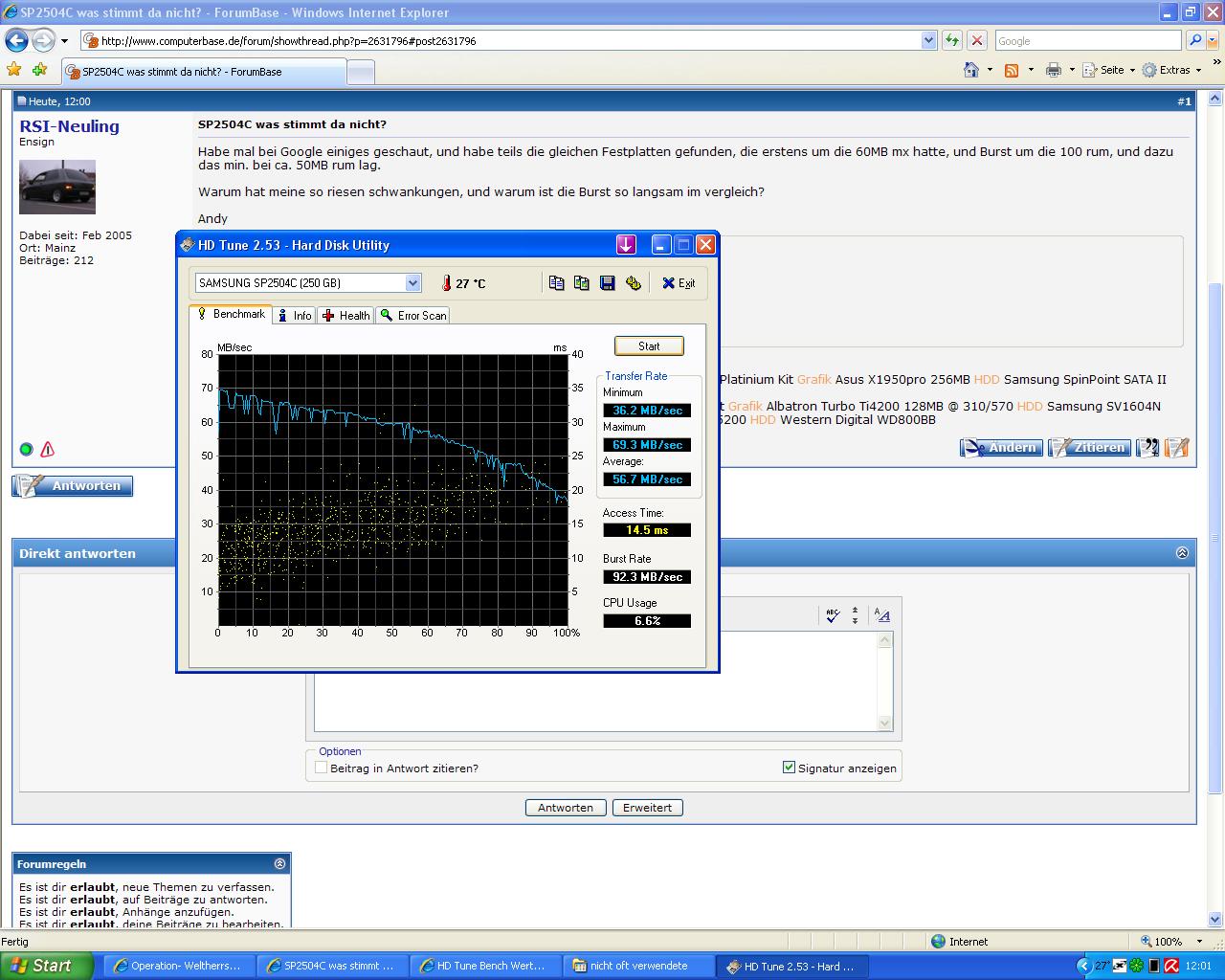Switch to HD Tune Bench Wert taskbar item
Viewport: 1225px width, 980px height.
pos(486,966)
